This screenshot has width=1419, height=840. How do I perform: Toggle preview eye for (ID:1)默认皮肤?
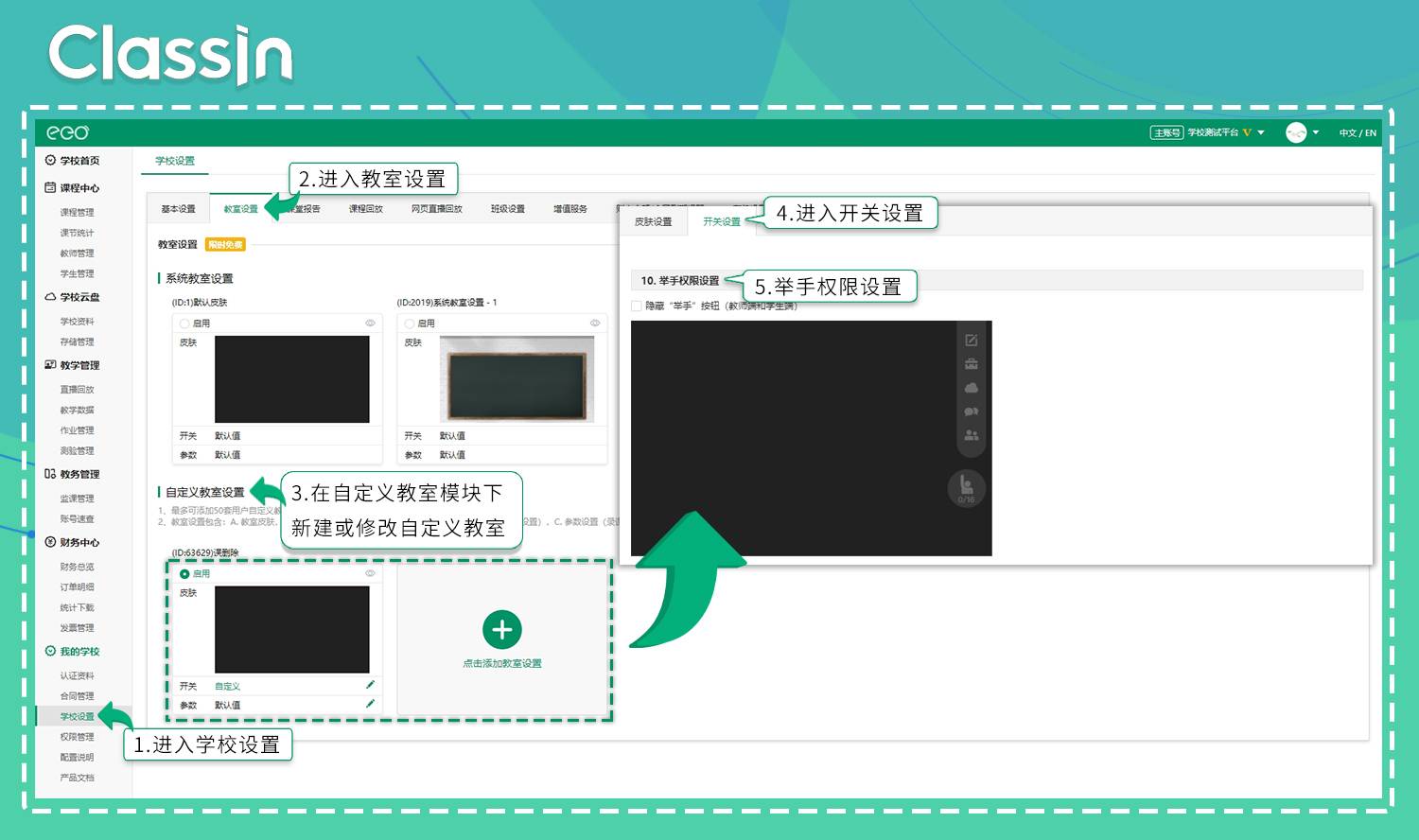370,324
